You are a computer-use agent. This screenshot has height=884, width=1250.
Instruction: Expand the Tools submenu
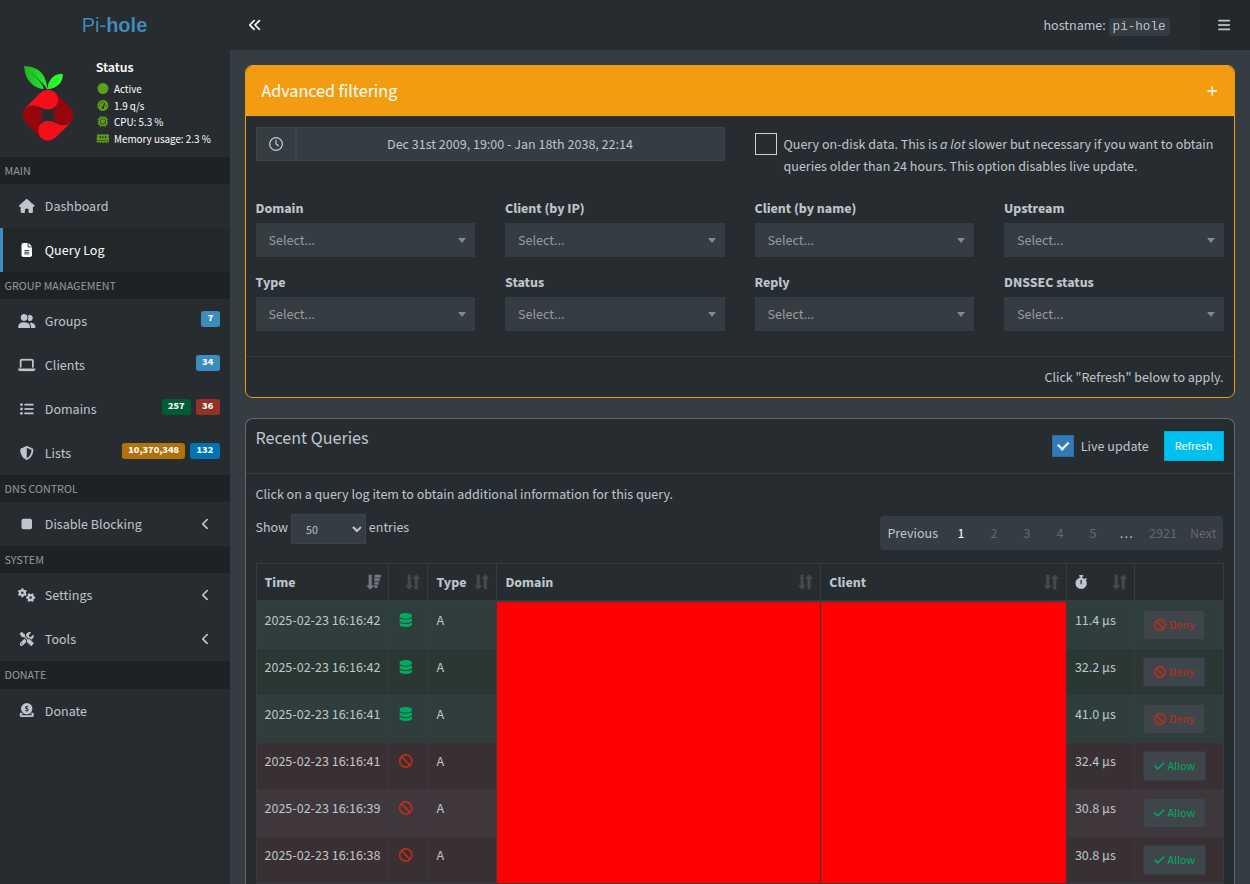115,639
